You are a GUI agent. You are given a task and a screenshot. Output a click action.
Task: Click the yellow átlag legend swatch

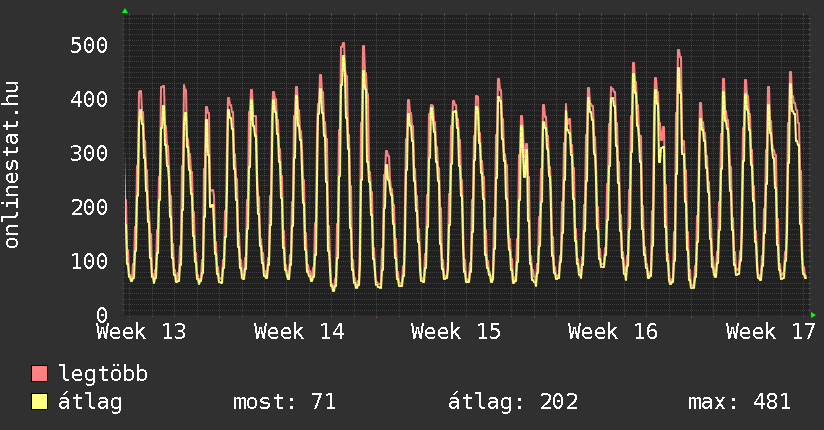[40, 402]
